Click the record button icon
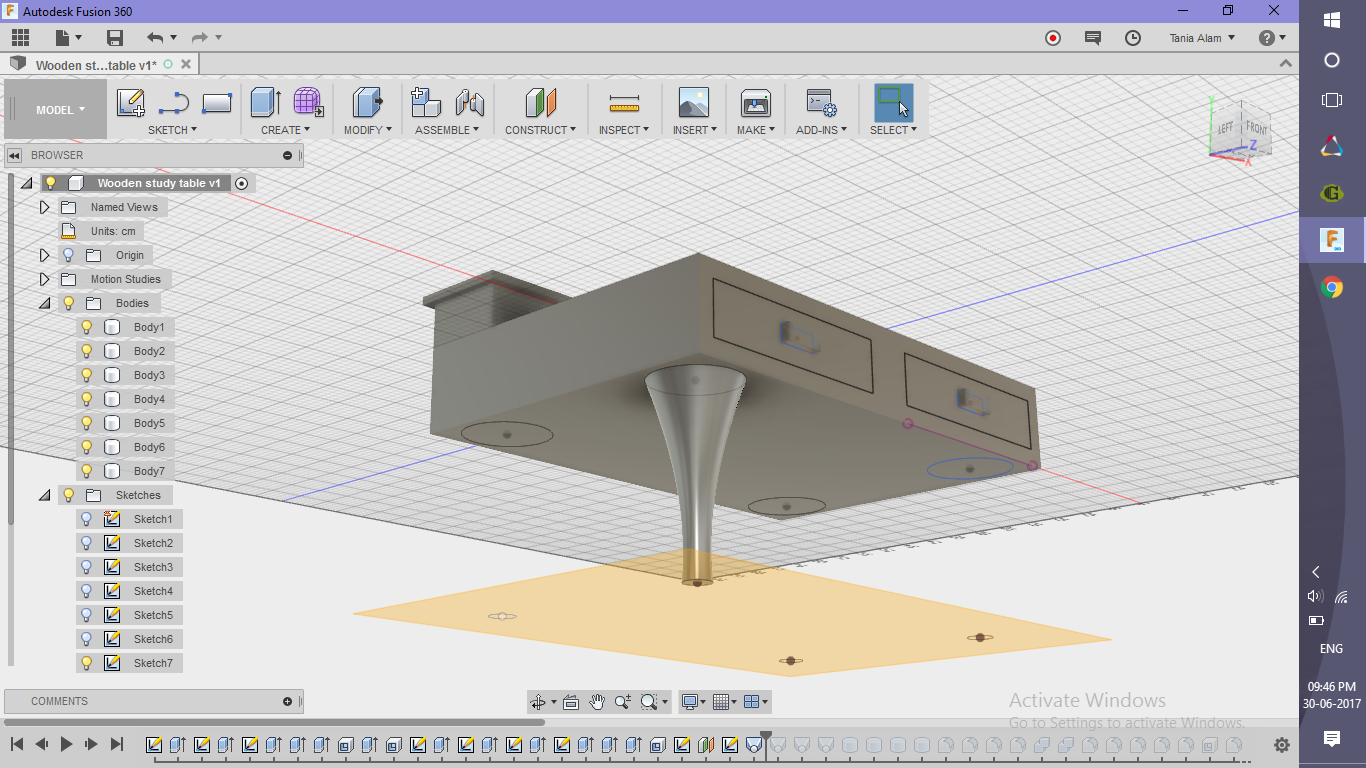The height and width of the screenshot is (768, 1366). tap(1053, 38)
